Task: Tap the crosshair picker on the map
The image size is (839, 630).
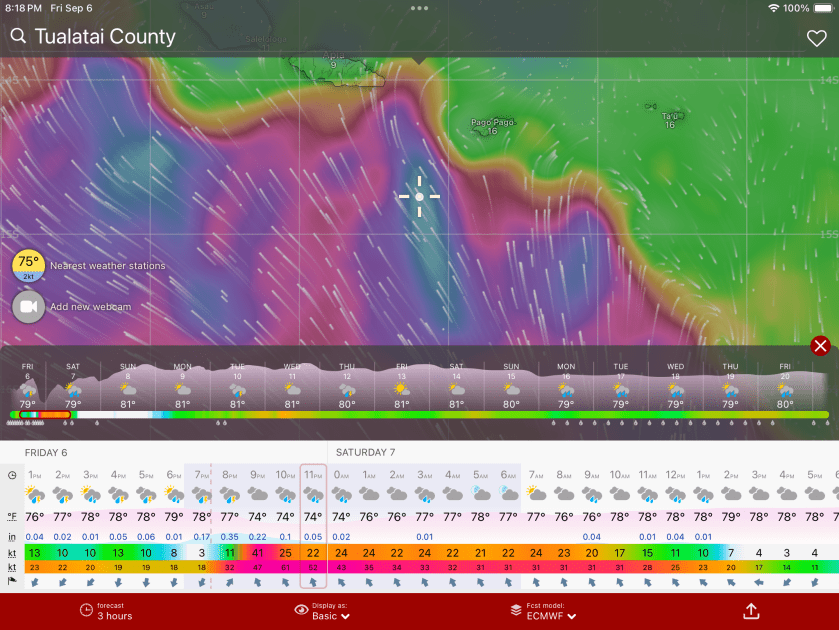Action: [419, 197]
